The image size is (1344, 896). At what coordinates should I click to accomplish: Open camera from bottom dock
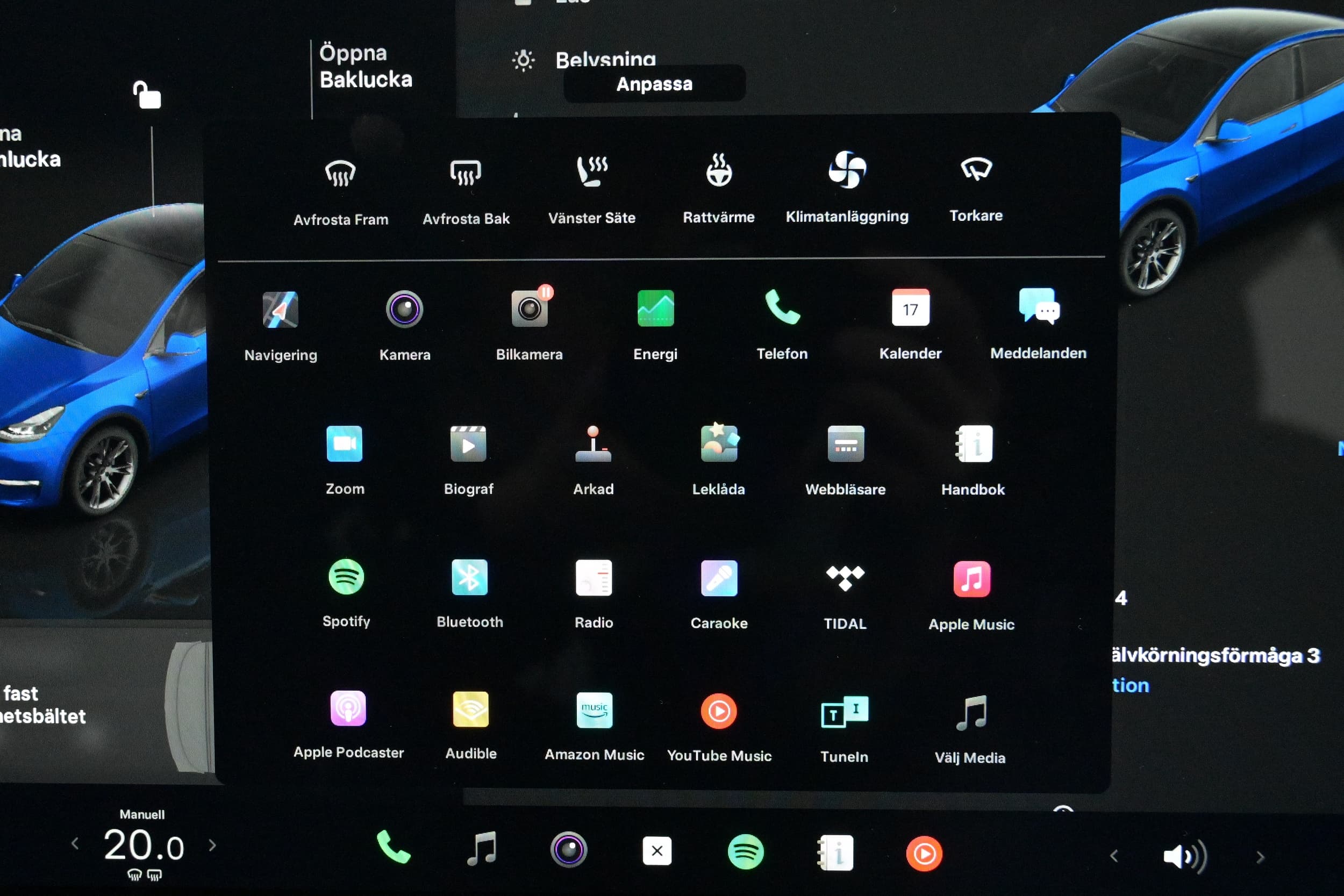(569, 850)
